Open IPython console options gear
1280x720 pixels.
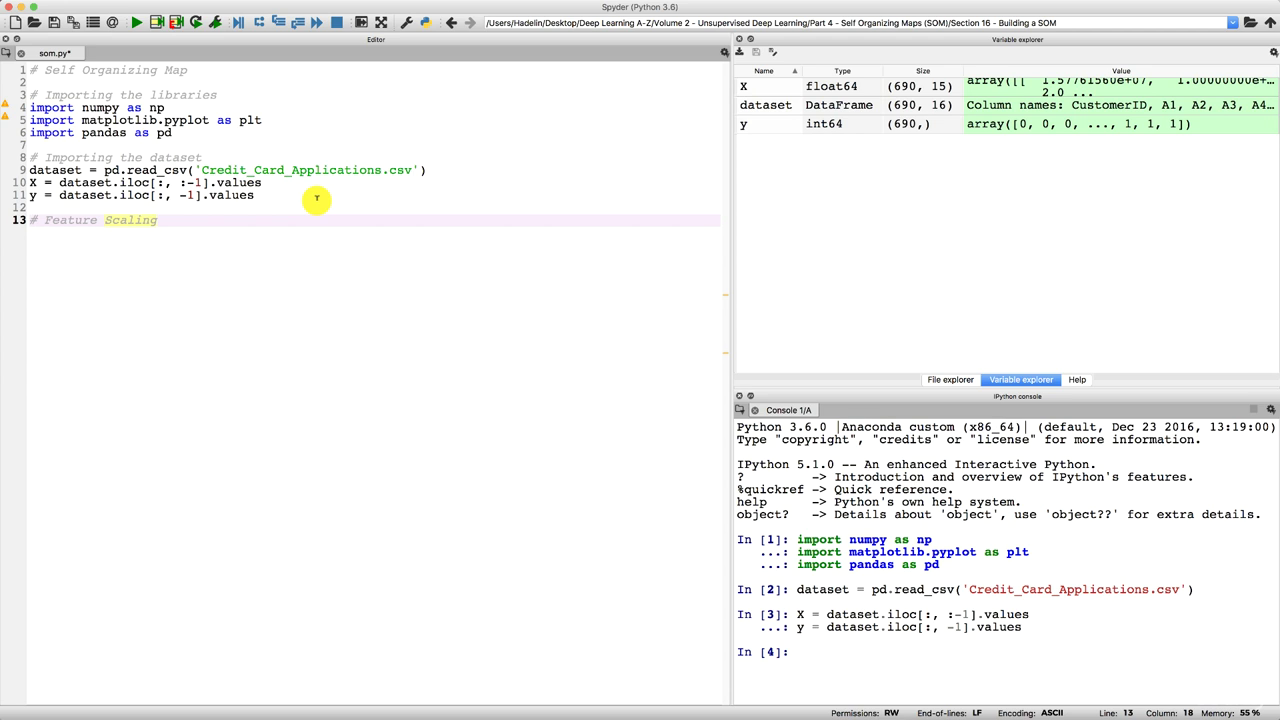tap(1271, 409)
